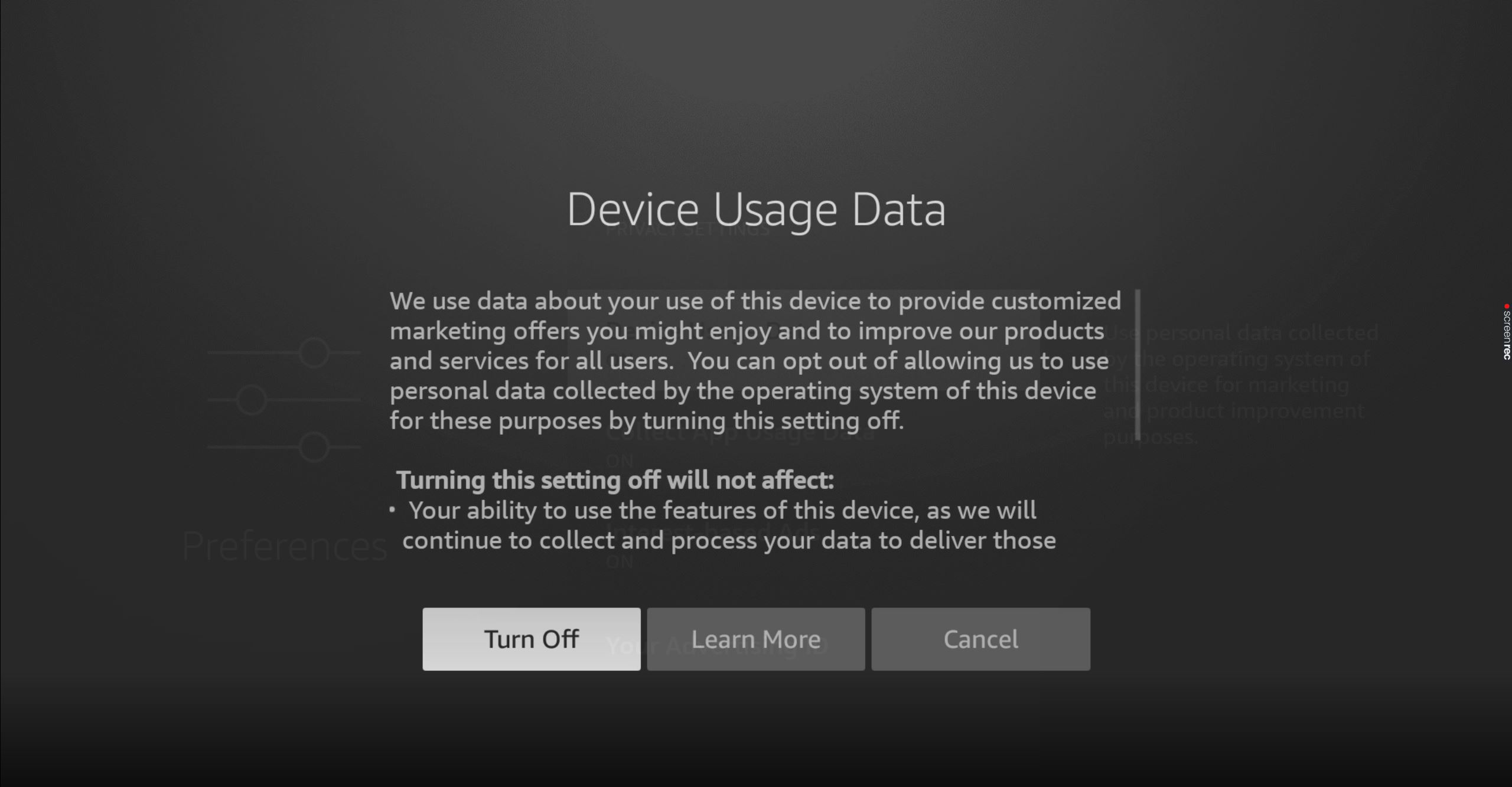
Task: Click the Learn More button
Action: point(756,639)
